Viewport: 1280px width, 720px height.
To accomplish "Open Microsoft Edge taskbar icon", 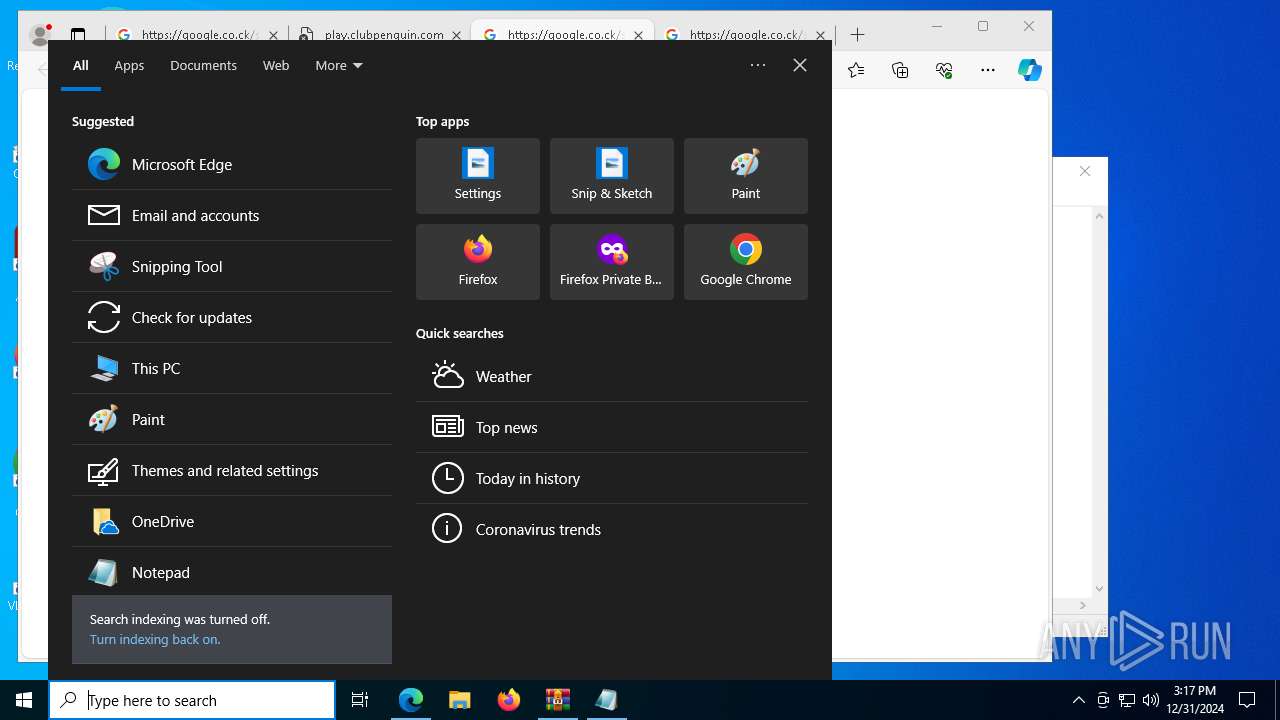I will point(411,700).
